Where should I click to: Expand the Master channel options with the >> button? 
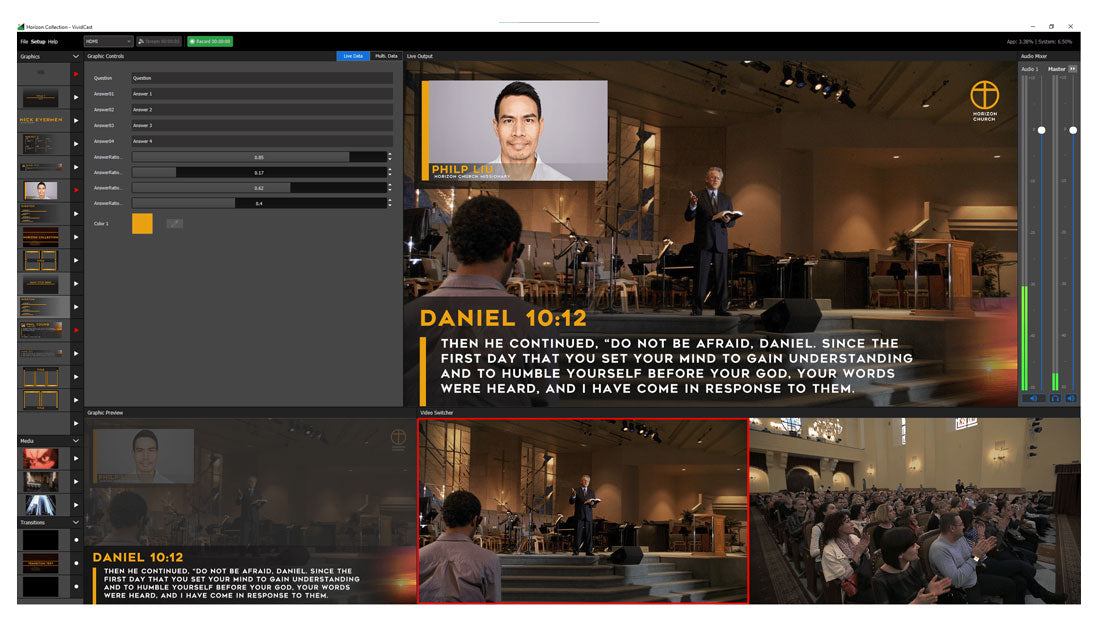(1072, 66)
